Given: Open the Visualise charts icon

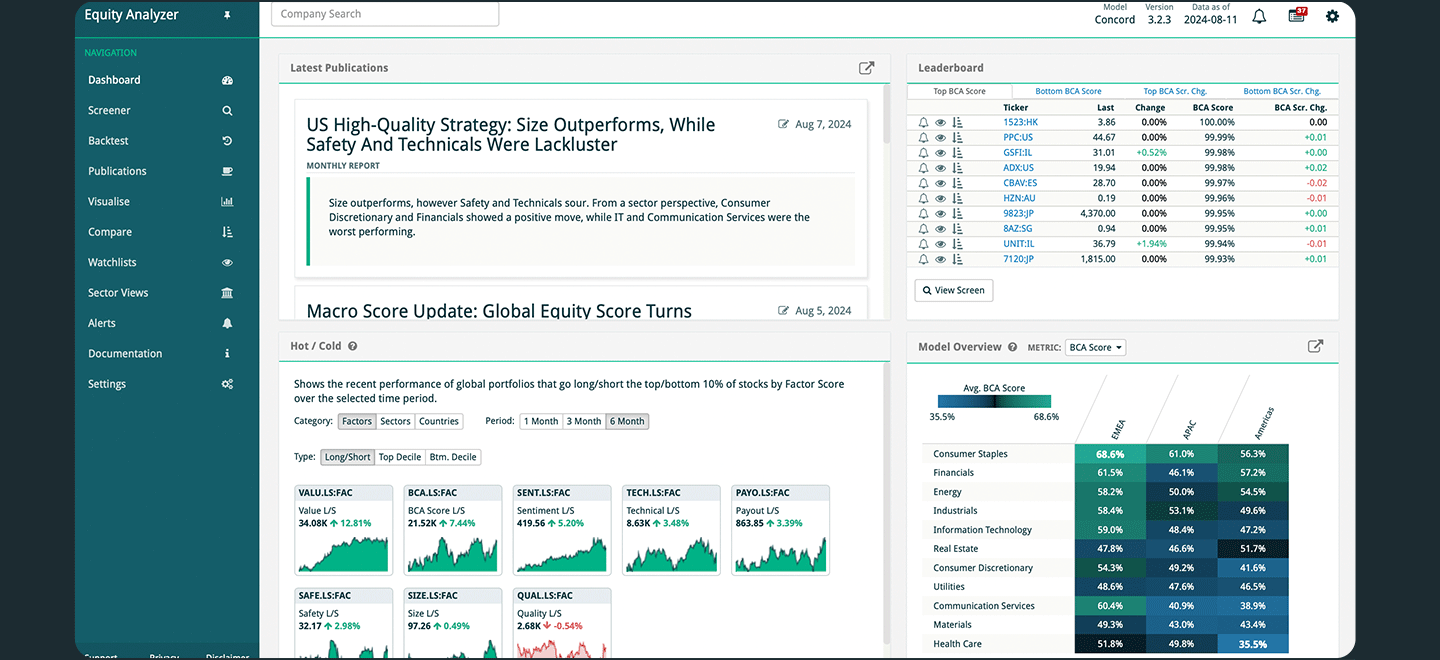Looking at the screenshot, I should coord(227,201).
